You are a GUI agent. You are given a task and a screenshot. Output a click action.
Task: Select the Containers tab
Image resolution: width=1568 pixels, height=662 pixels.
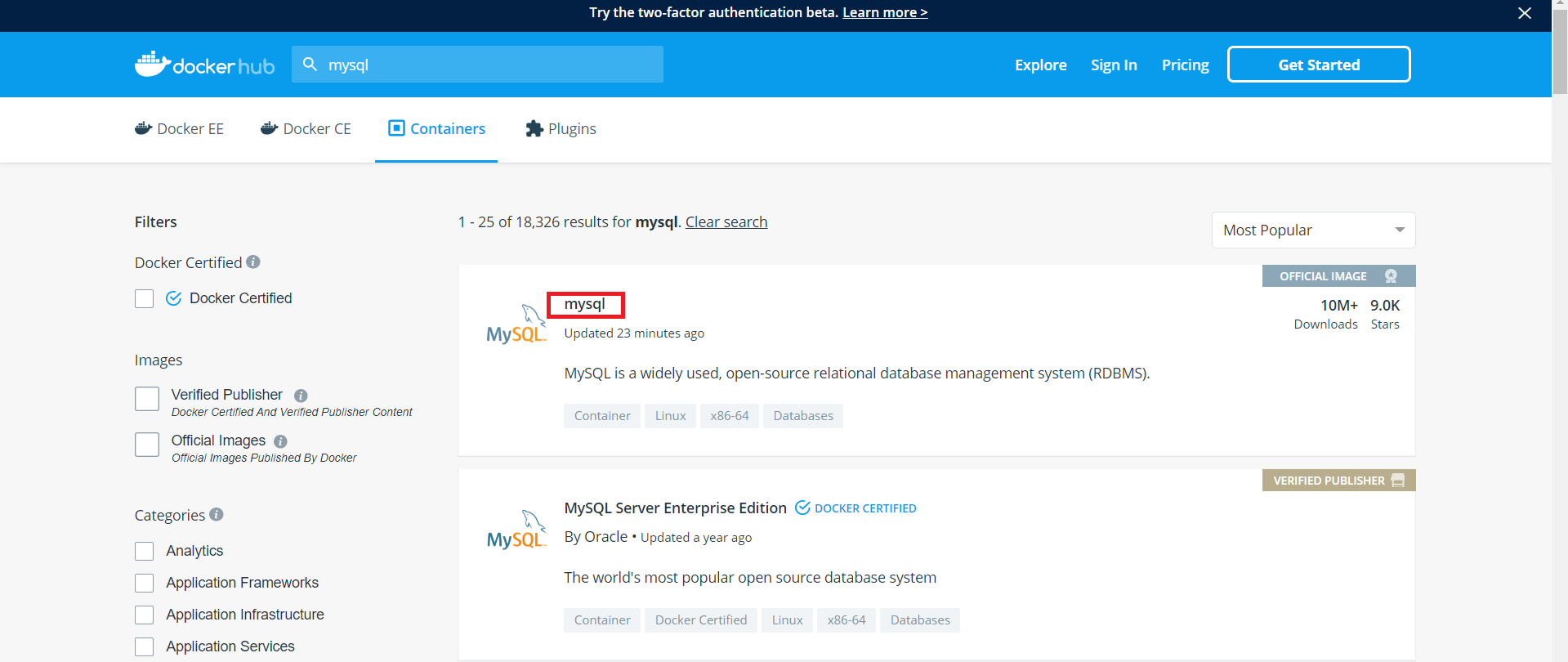coord(436,128)
